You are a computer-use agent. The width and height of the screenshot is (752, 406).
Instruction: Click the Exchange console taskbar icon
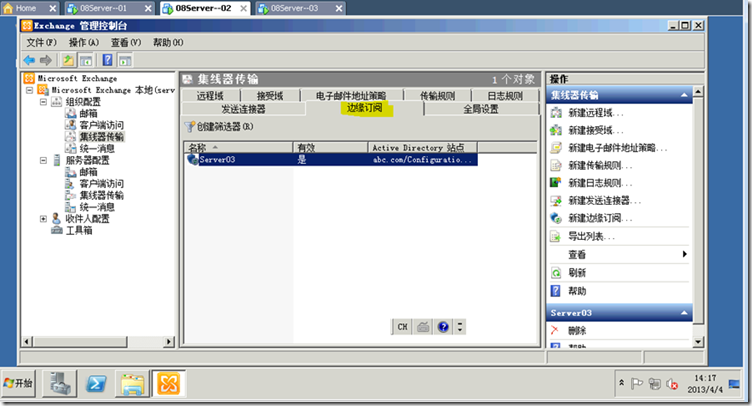168,383
